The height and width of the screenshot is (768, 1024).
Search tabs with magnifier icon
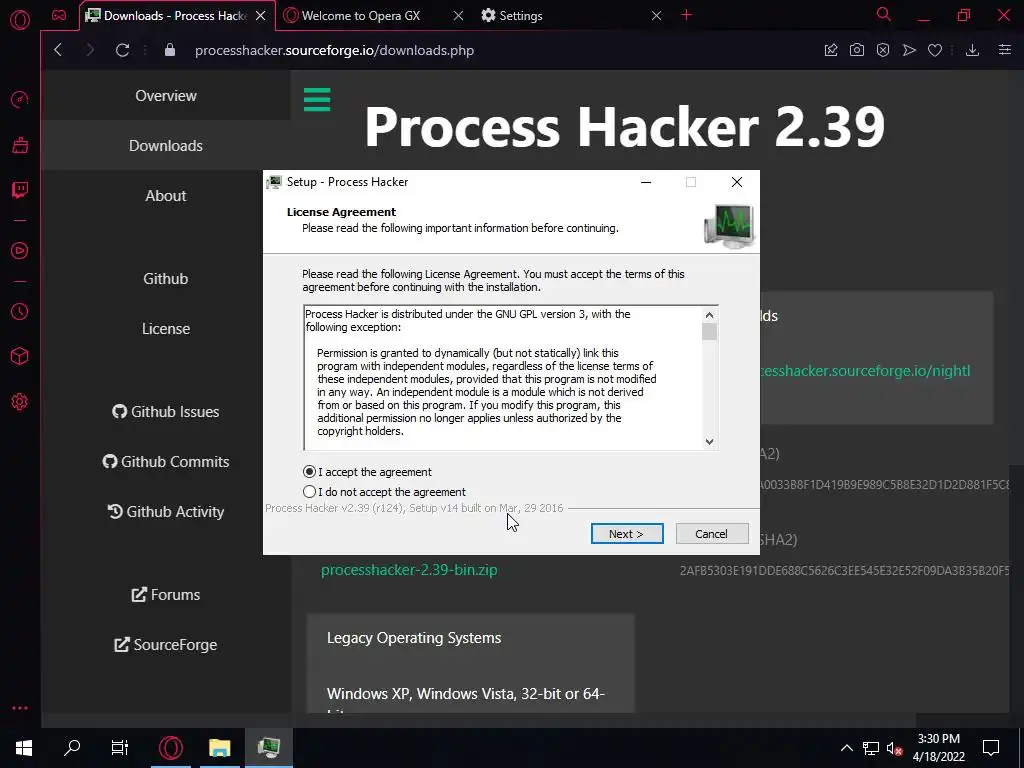pos(884,14)
